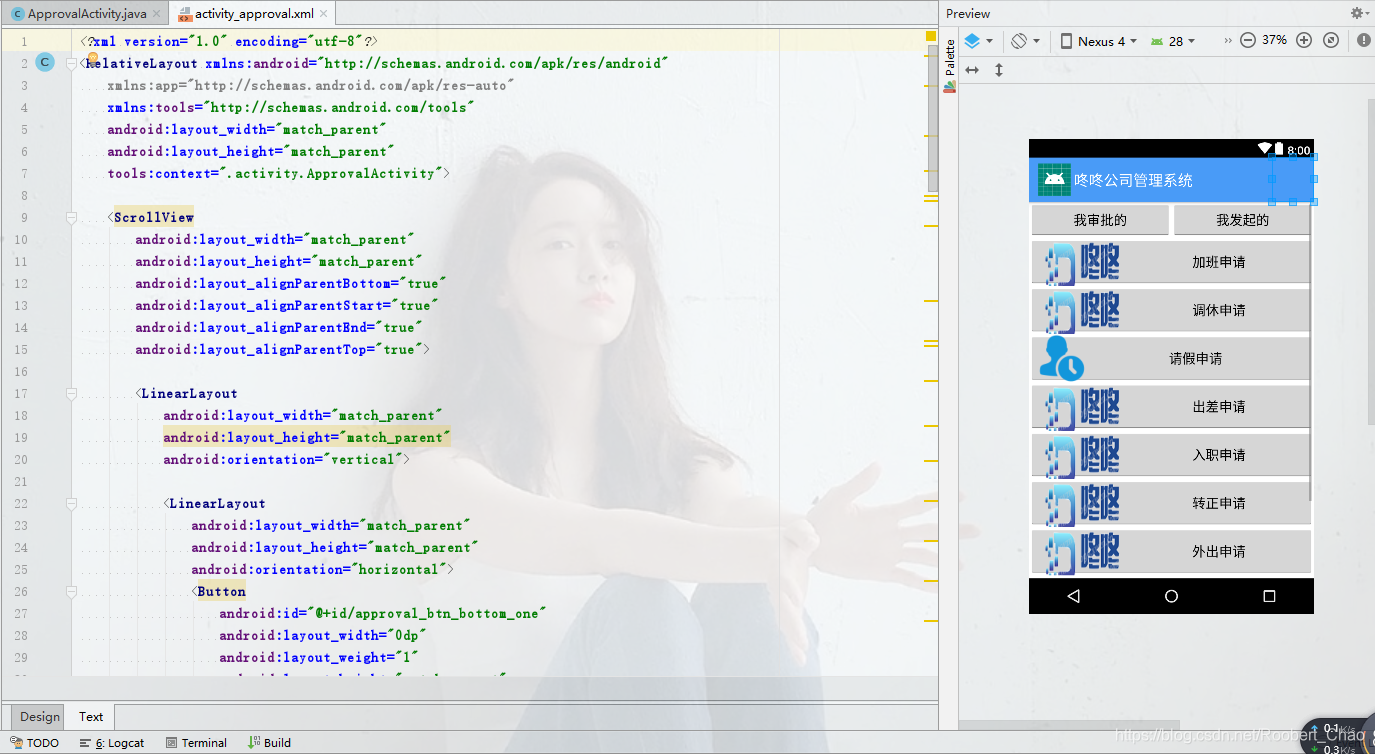The height and width of the screenshot is (754, 1375).
Task: Click the highlighted layout_height line 19
Action: [307, 437]
